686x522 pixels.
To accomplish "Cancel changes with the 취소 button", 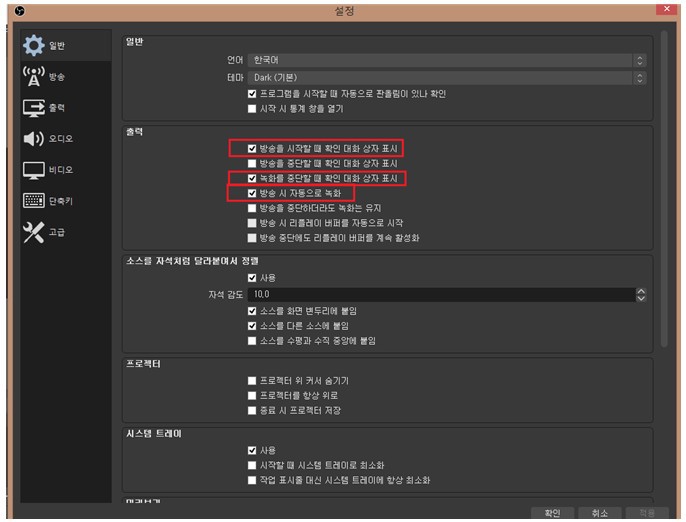I will coord(599,513).
